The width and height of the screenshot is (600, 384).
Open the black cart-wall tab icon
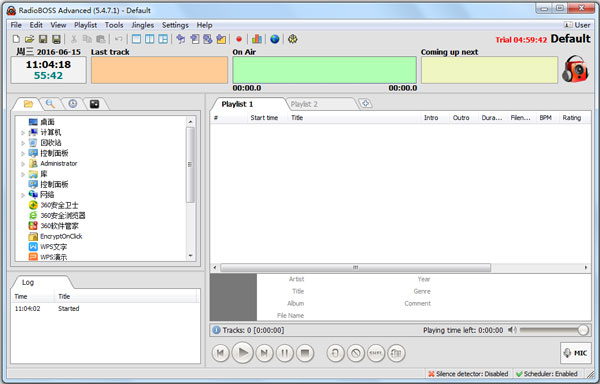pyautogui.click(x=95, y=104)
